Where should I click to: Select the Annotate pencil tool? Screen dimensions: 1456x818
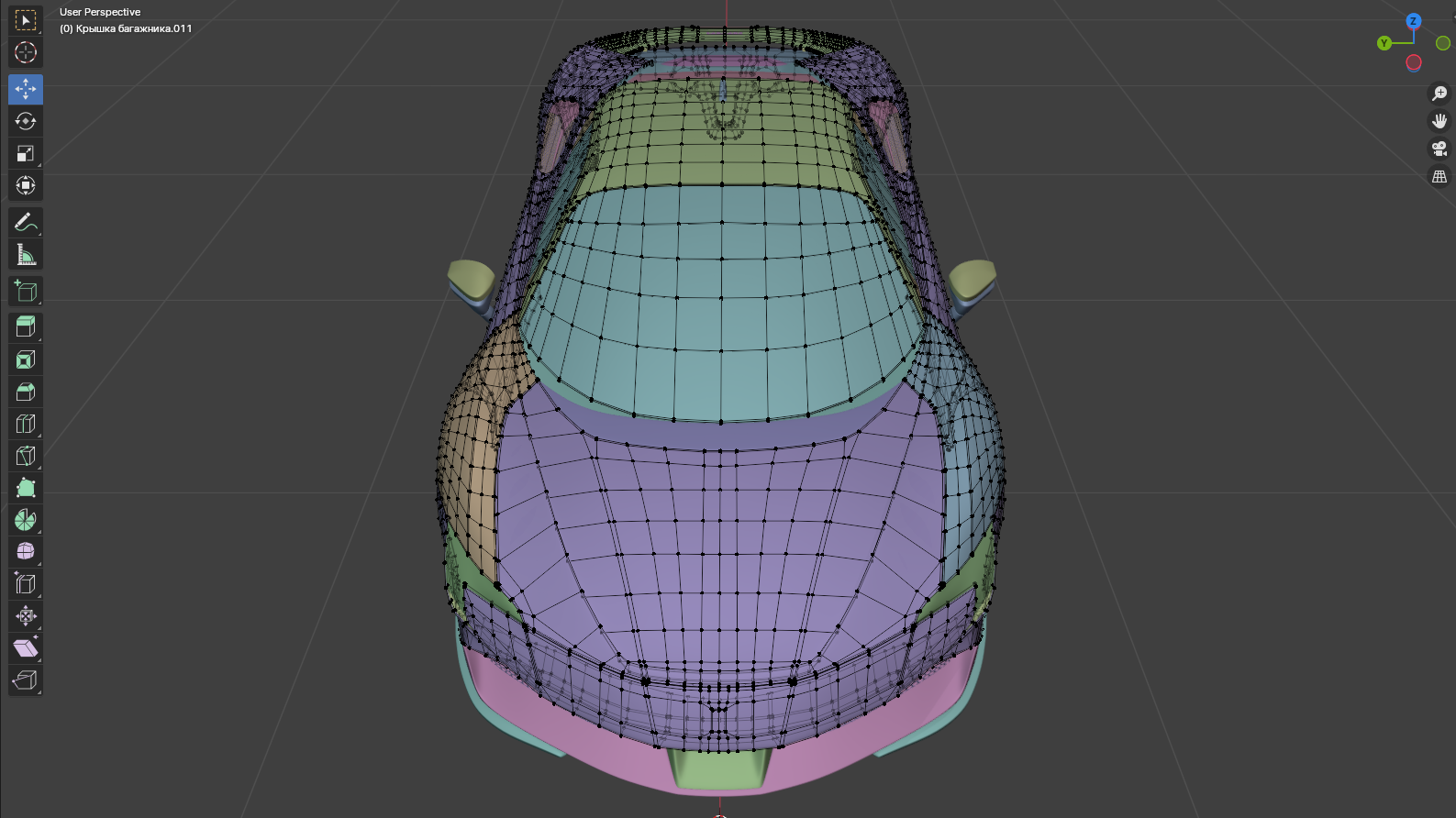[x=26, y=222]
